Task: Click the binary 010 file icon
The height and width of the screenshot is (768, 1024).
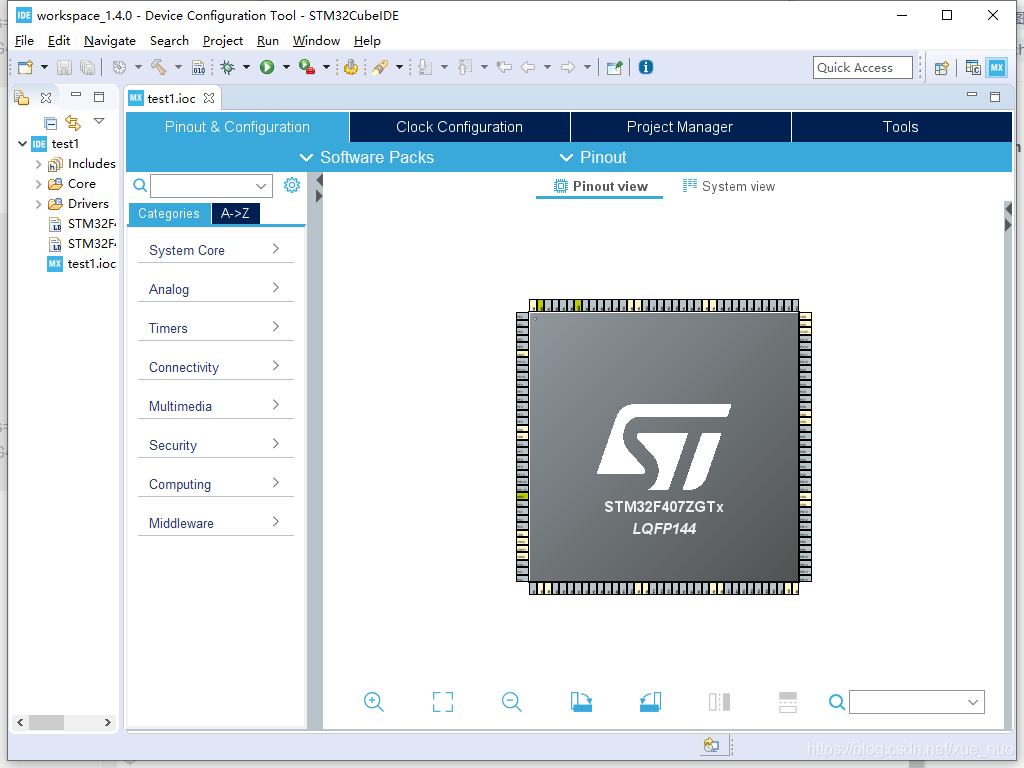Action: coord(199,67)
